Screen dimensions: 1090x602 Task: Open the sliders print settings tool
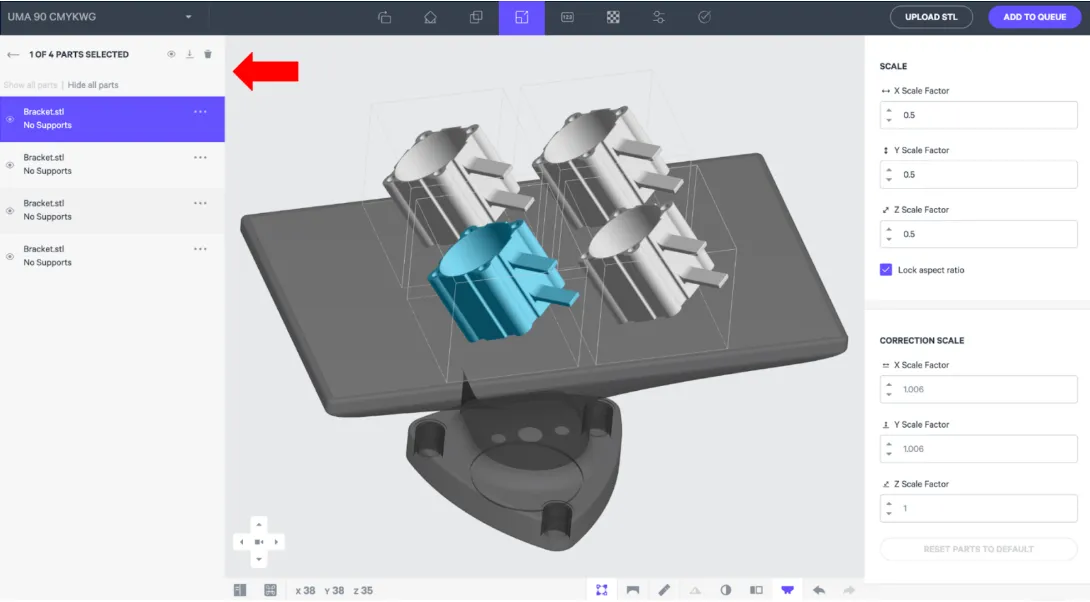point(658,17)
